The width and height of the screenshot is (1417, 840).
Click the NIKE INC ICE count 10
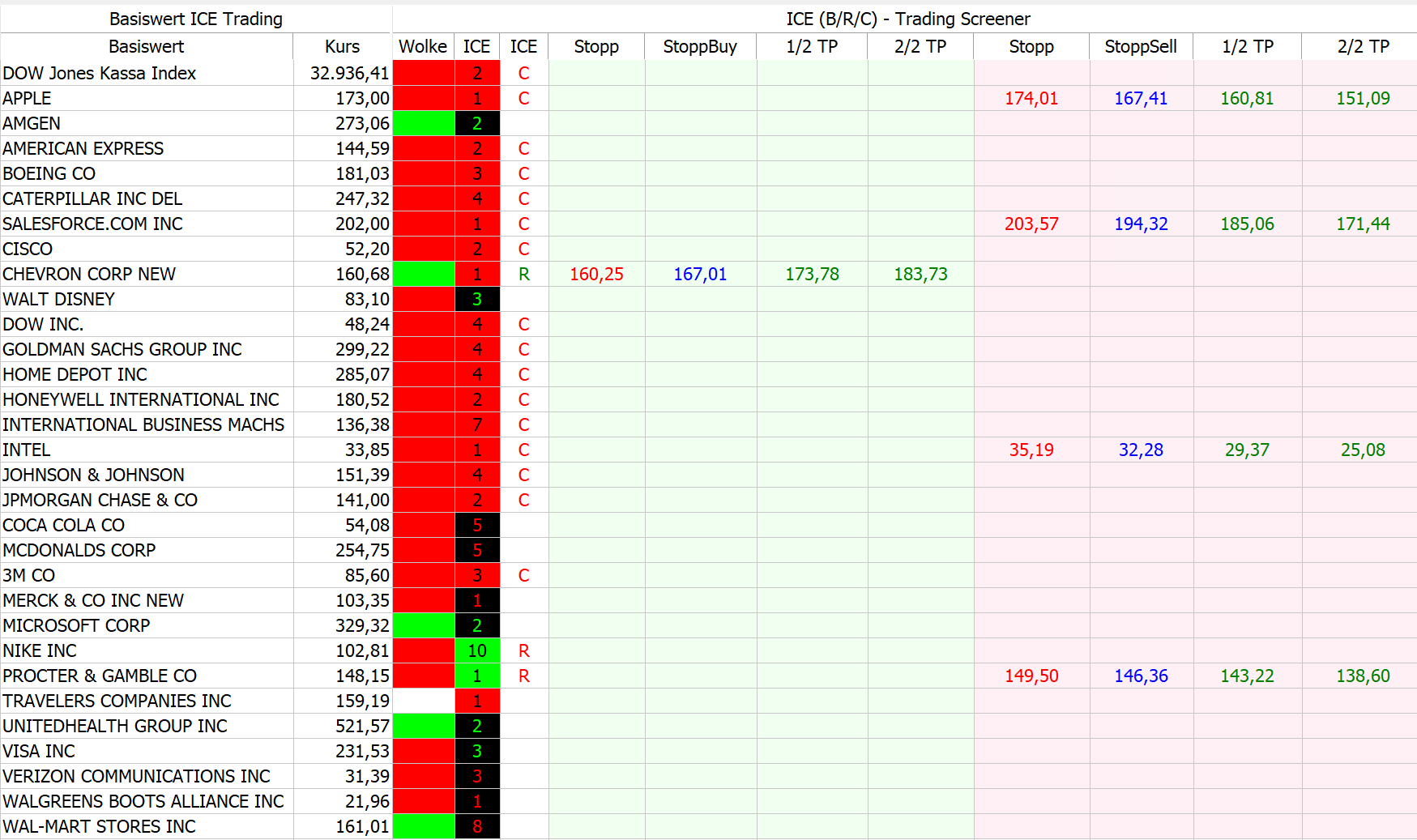tap(477, 650)
